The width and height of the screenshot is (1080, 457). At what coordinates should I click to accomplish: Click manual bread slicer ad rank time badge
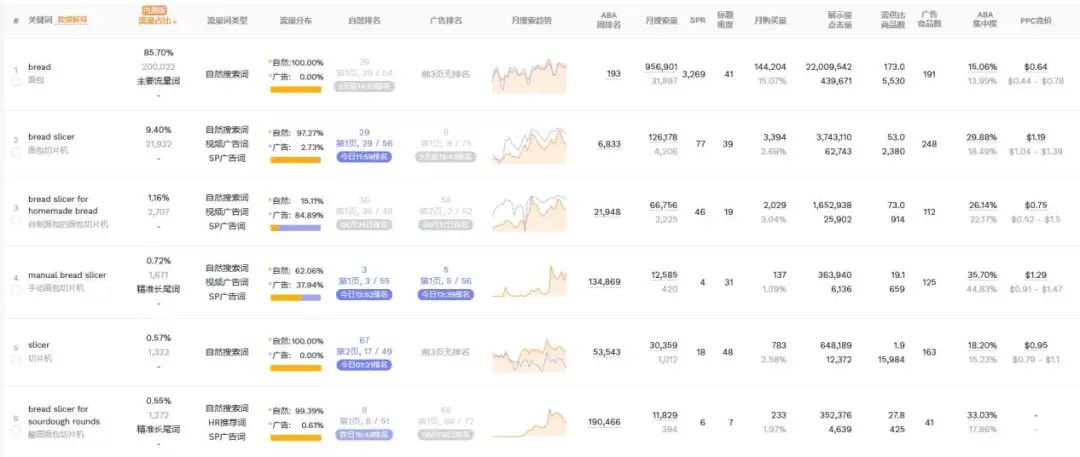(445, 295)
